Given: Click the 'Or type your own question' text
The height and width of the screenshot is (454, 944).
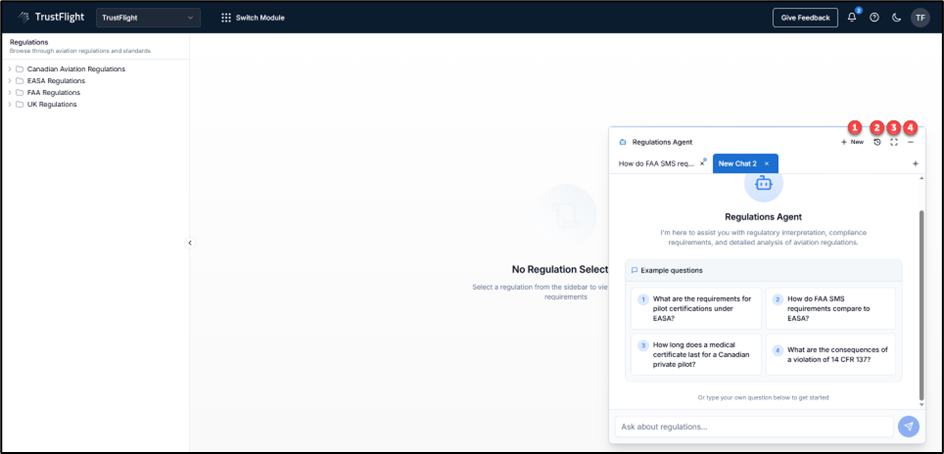Looking at the screenshot, I should [763, 397].
